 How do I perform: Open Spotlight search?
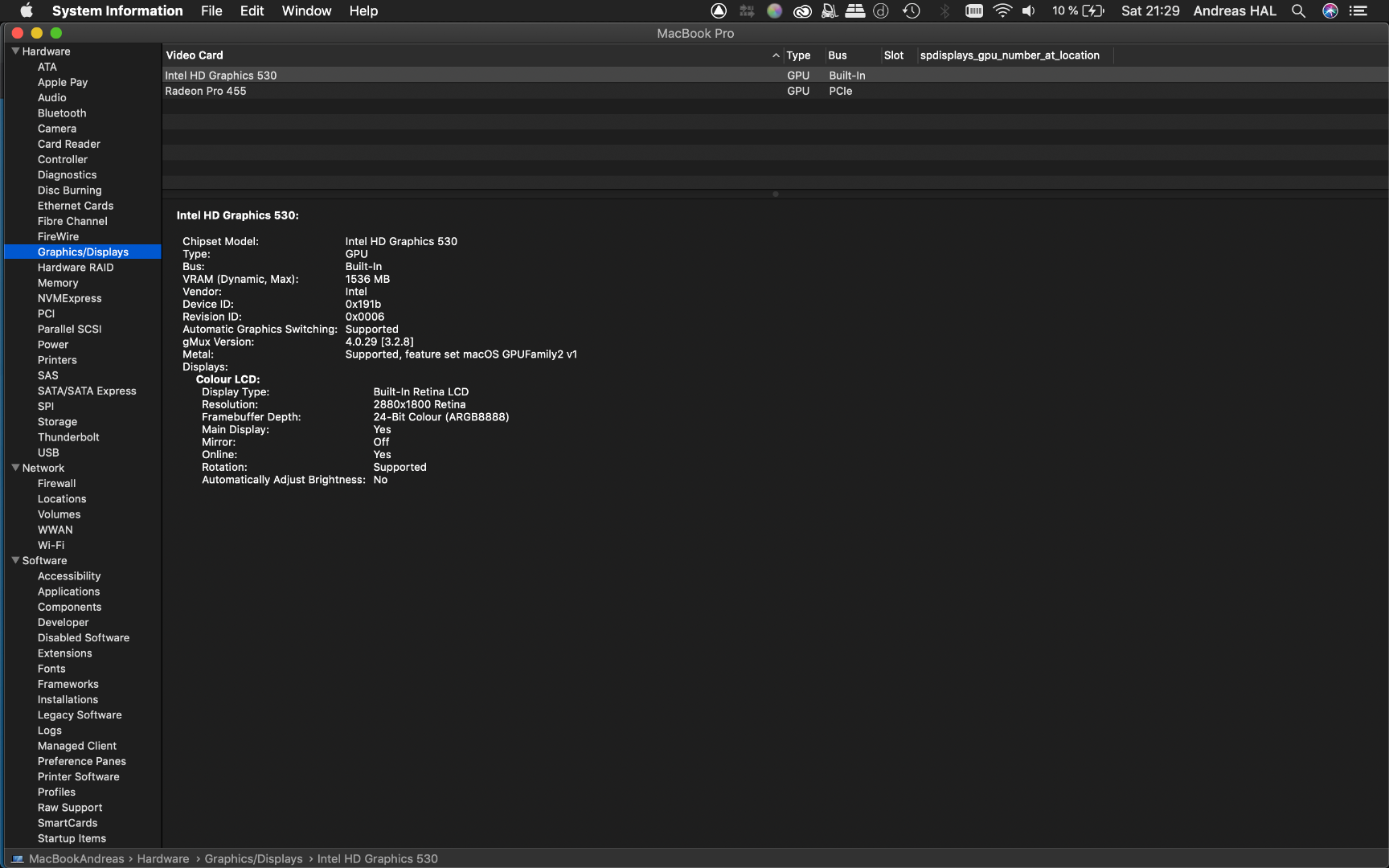point(1298,10)
